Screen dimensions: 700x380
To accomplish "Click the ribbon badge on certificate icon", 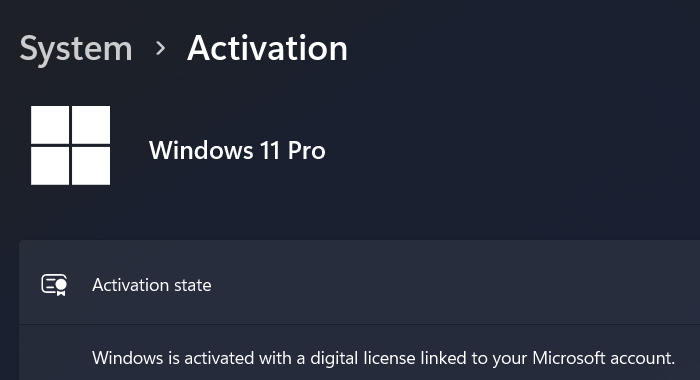I will (x=61, y=287).
